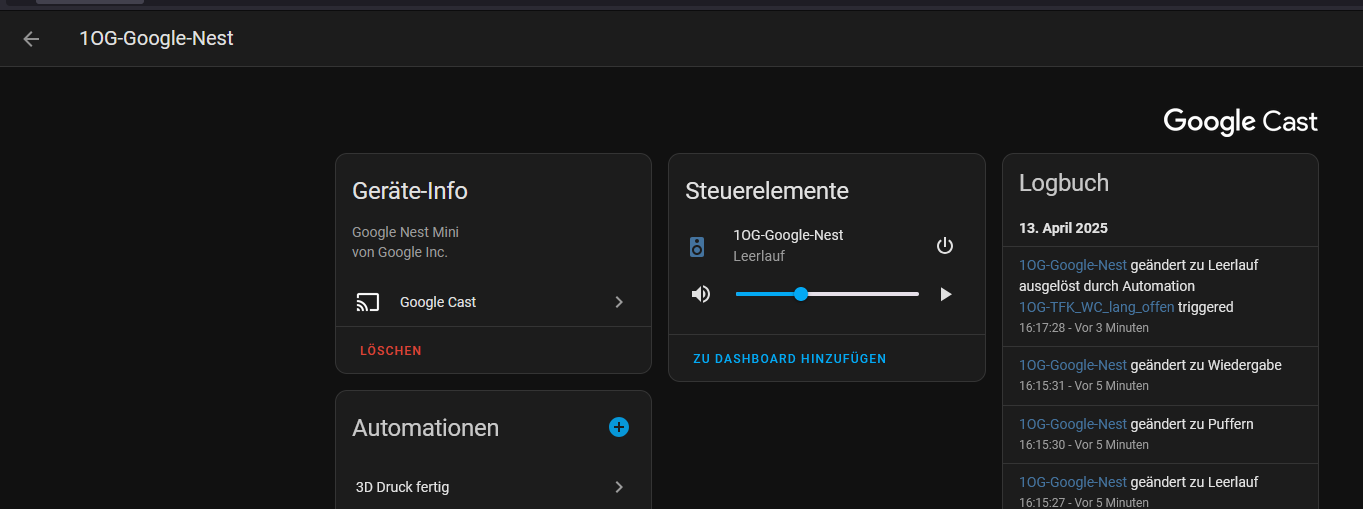This screenshot has width=1363, height=509.
Task: Click the speaker icon of 1OG-Google-Nest entity
Action: [x=698, y=246]
